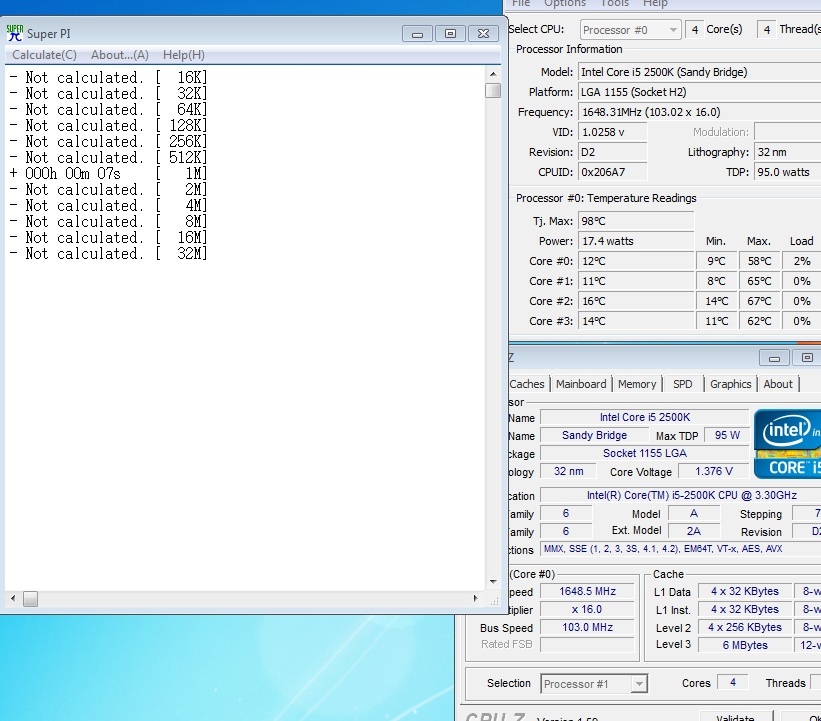Switch to the Memory tab in CPU-Z
Image resolution: width=821 pixels, height=721 pixels.
point(637,384)
